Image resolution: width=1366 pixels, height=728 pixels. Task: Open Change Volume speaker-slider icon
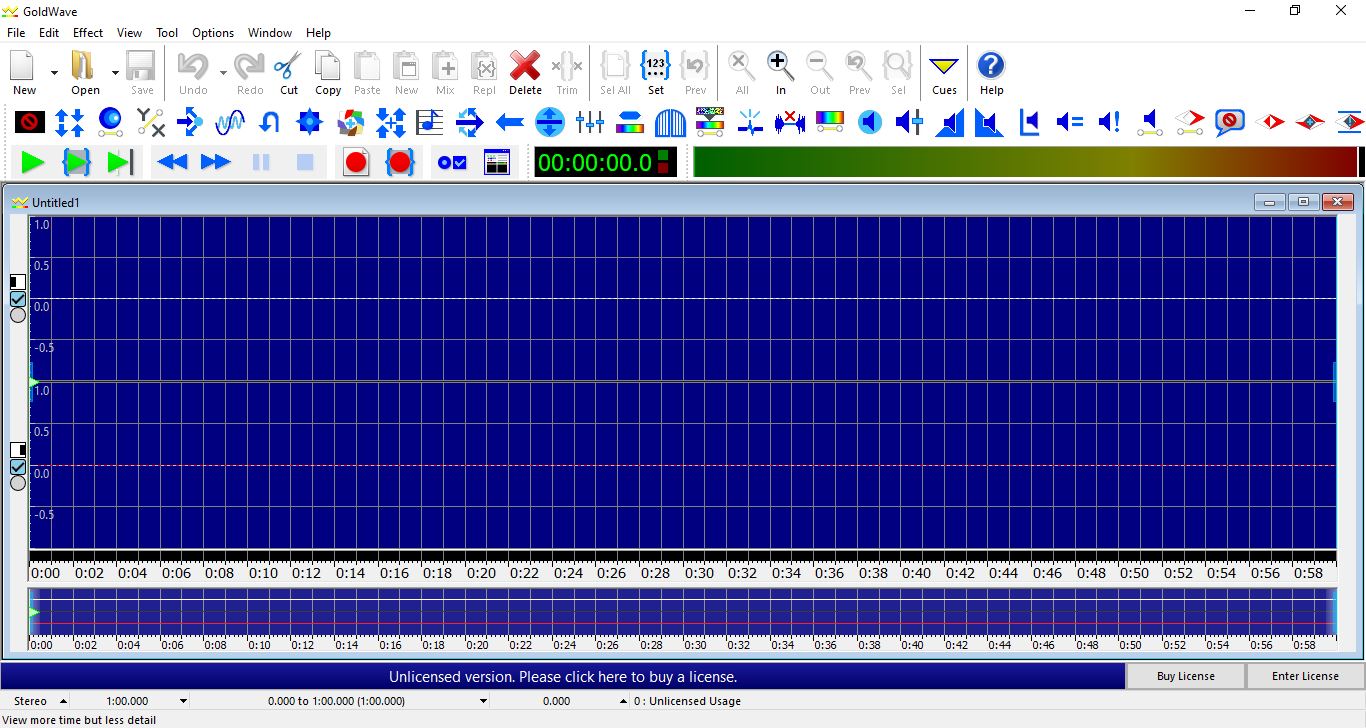point(910,123)
